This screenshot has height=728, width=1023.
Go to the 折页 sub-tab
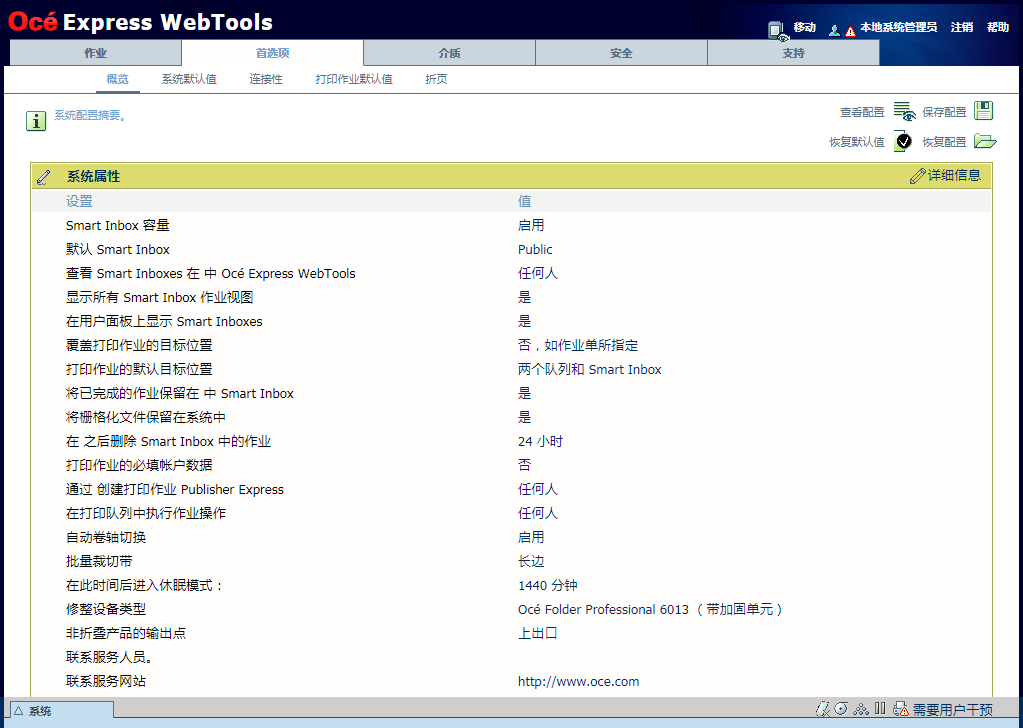(x=436, y=79)
